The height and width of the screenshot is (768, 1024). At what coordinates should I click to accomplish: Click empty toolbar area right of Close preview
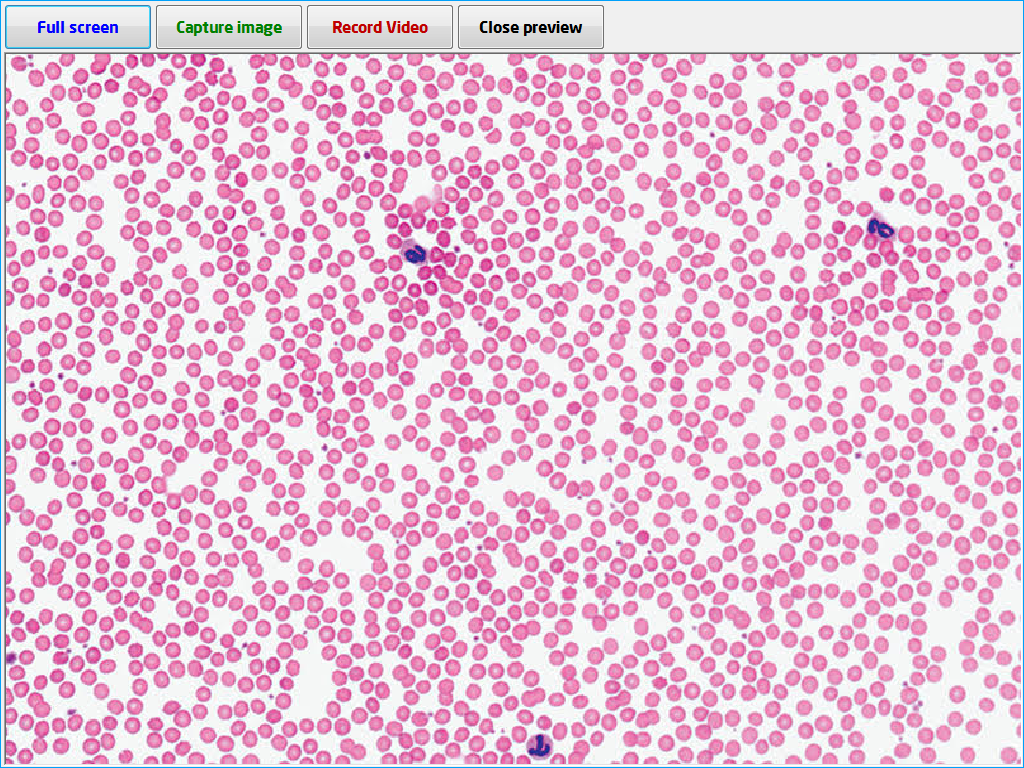(810, 27)
